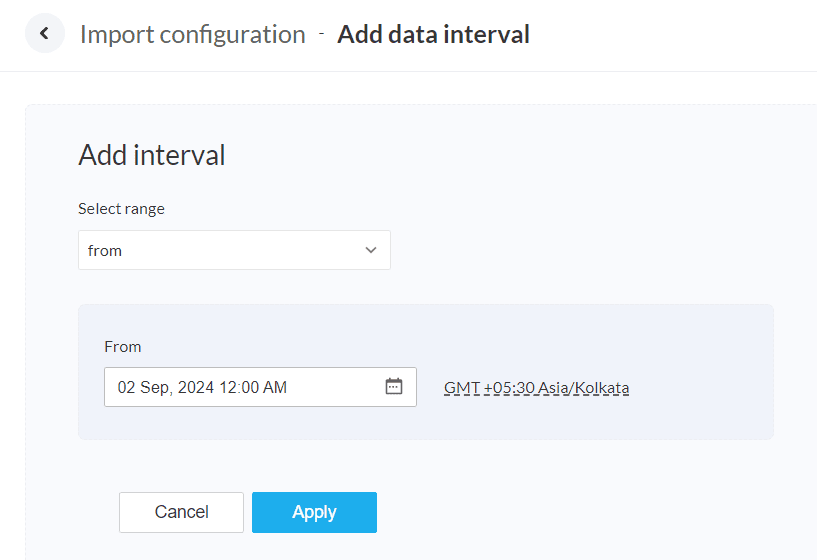This screenshot has height=560, width=817.
Task: Expand the Select range chevron arrow
Action: (x=371, y=250)
